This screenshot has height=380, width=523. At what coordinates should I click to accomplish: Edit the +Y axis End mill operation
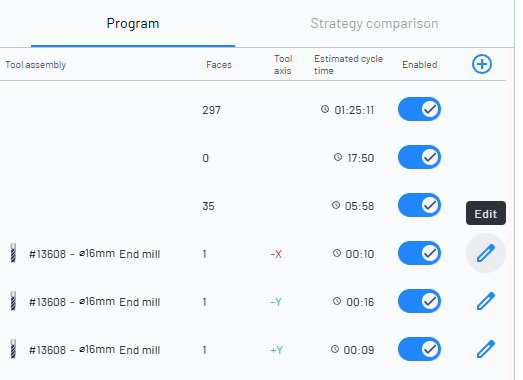tap(486, 349)
